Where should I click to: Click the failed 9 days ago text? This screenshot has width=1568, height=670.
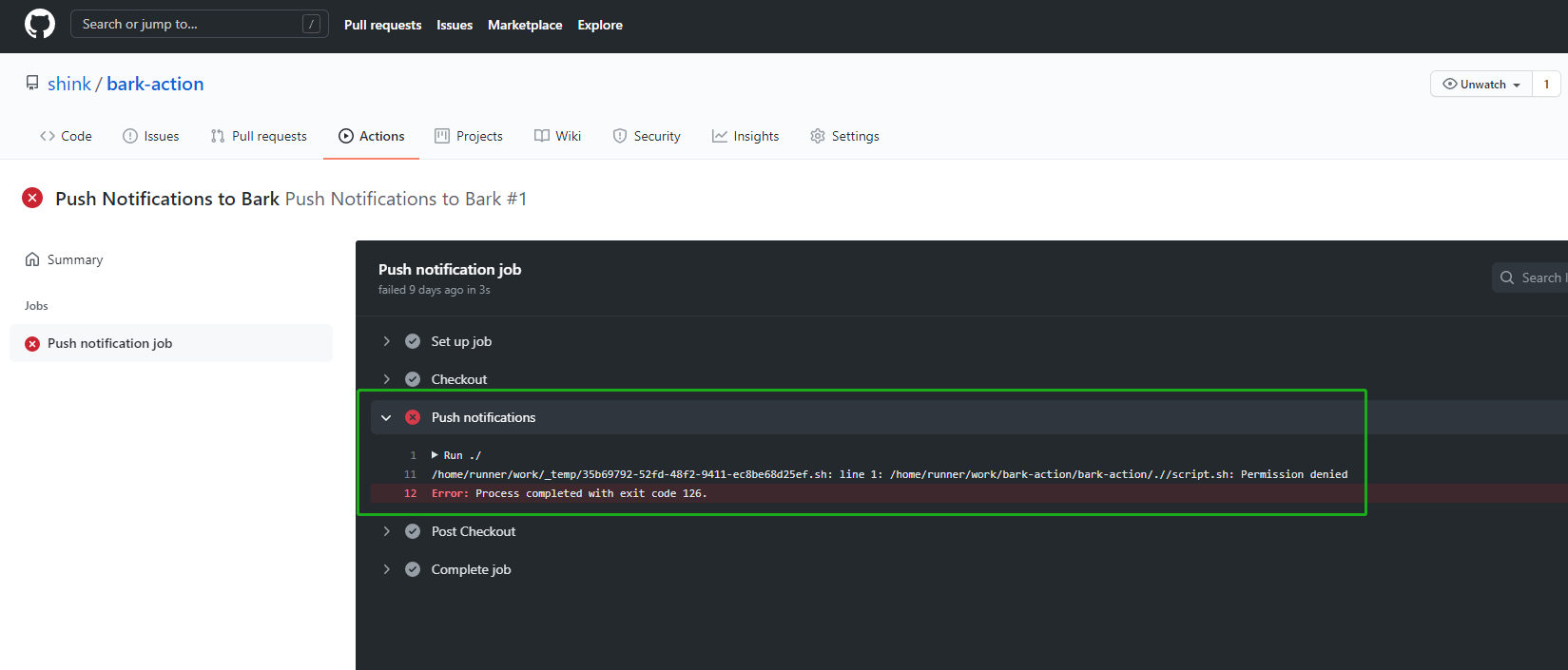point(435,290)
